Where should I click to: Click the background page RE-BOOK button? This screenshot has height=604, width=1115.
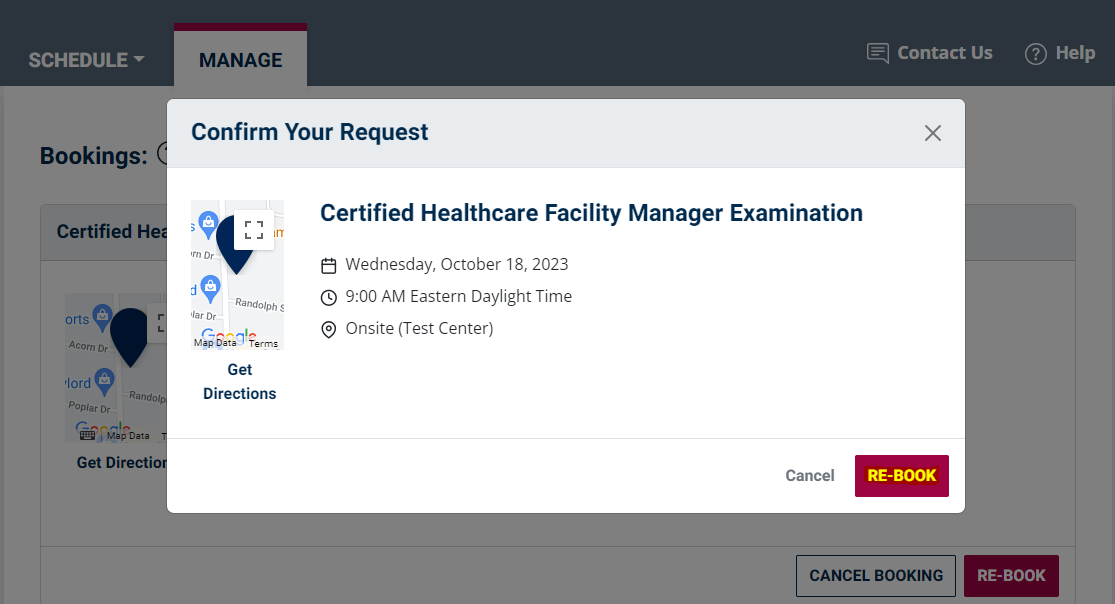[x=1010, y=576]
